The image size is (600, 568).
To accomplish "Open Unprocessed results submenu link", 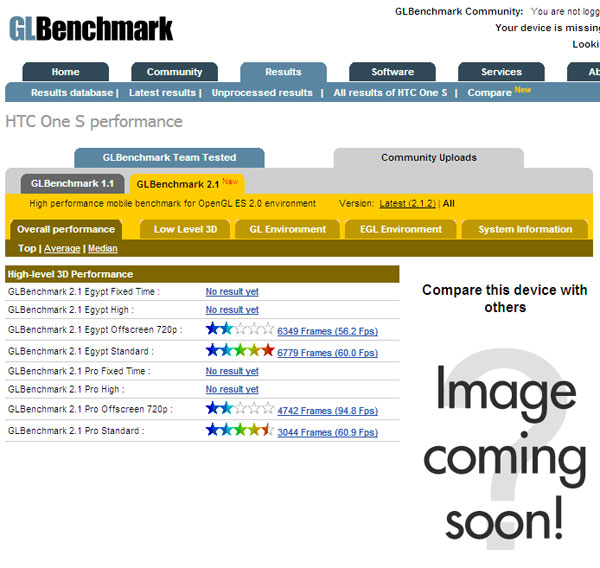I will point(262,93).
